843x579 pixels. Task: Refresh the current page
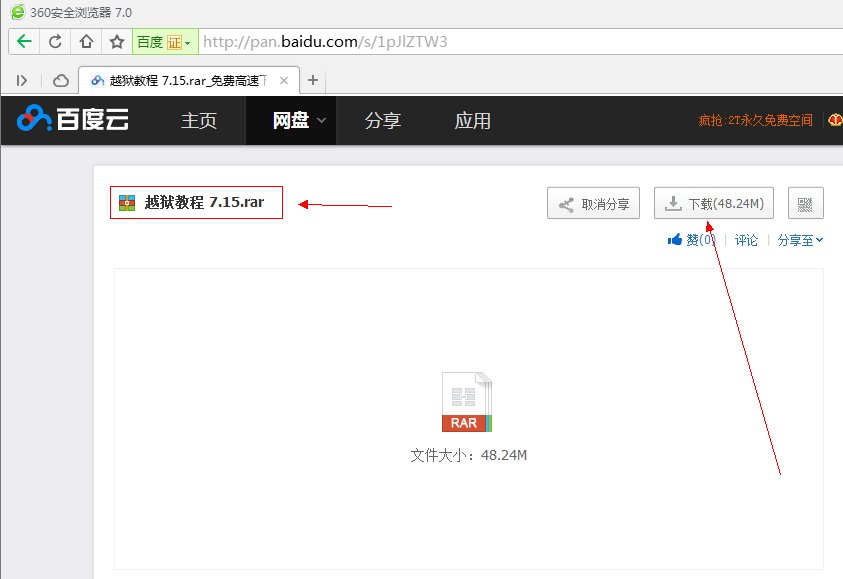pyautogui.click(x=55, y=42)
